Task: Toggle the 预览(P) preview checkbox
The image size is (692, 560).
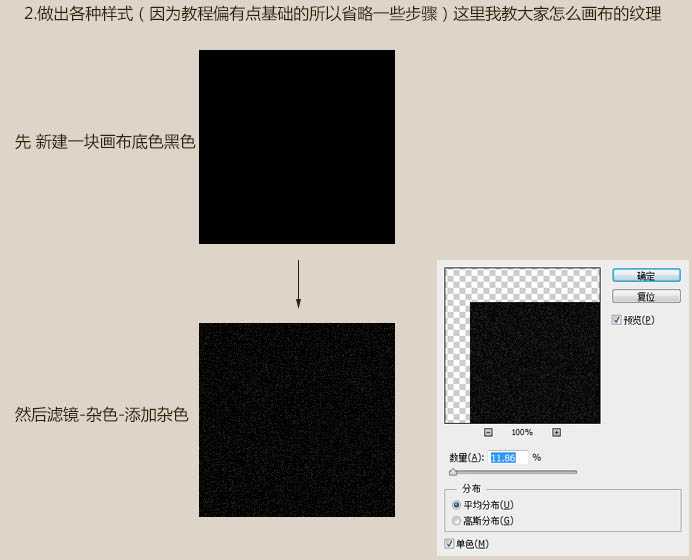Action: [617, 319]
